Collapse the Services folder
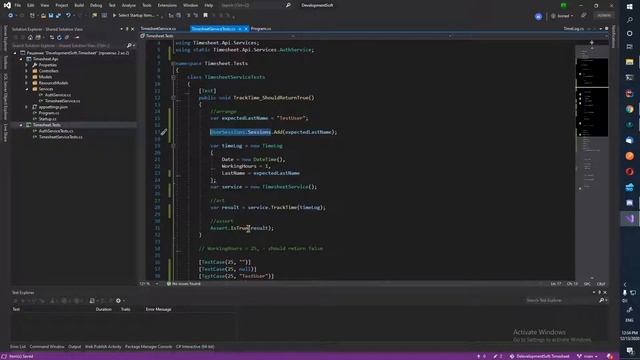 [27, 89]
